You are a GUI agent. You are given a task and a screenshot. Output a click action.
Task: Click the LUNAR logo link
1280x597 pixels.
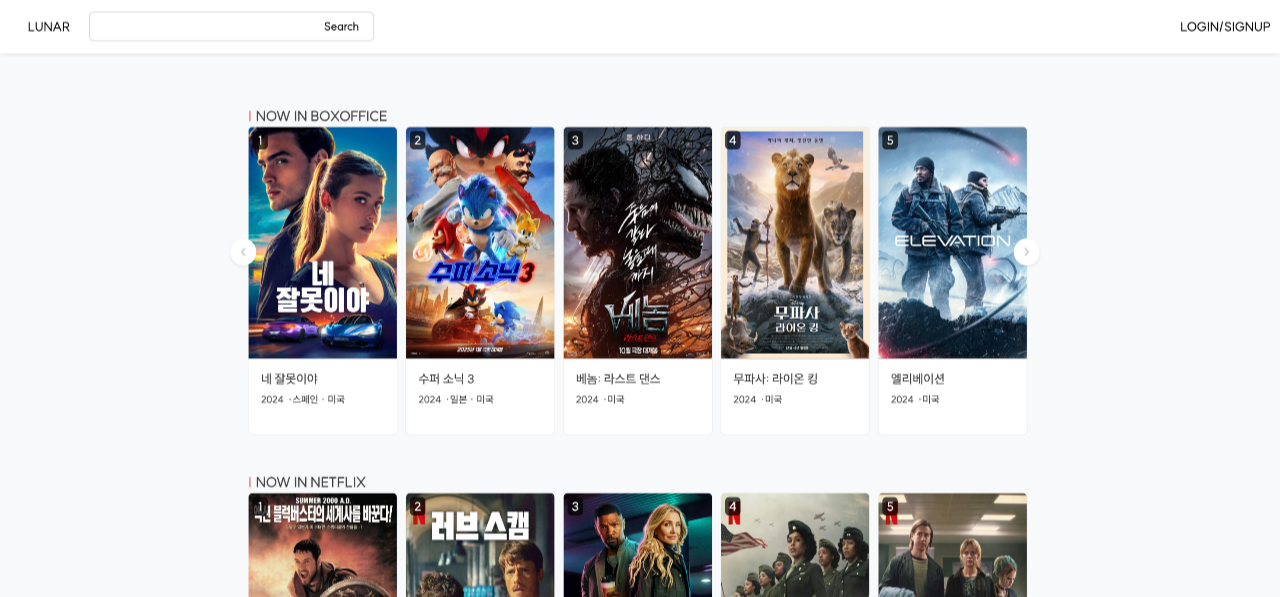(49, 27)
